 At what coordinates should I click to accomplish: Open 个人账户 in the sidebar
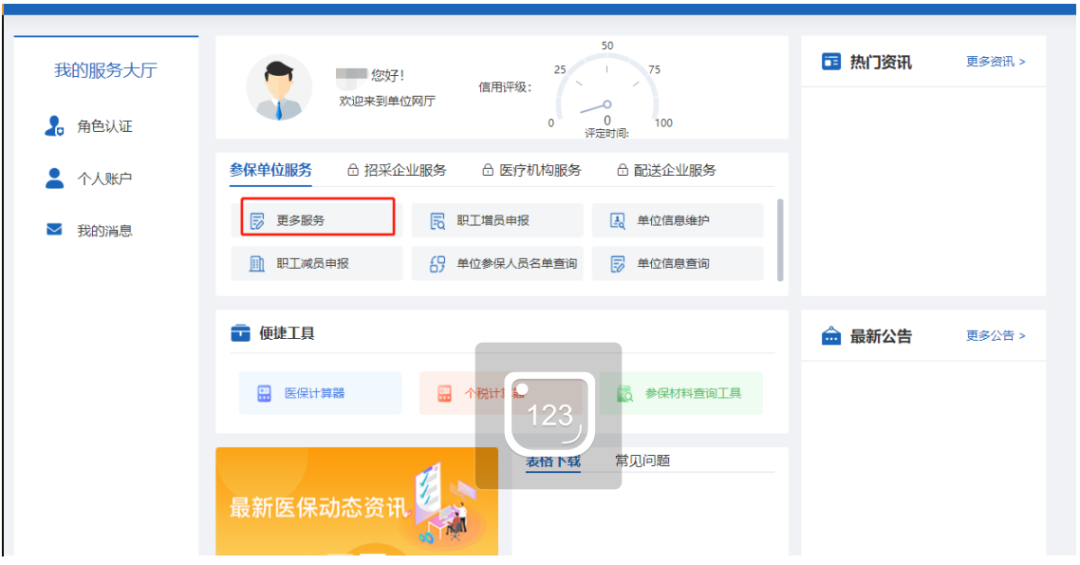click(x=104, y=179)
